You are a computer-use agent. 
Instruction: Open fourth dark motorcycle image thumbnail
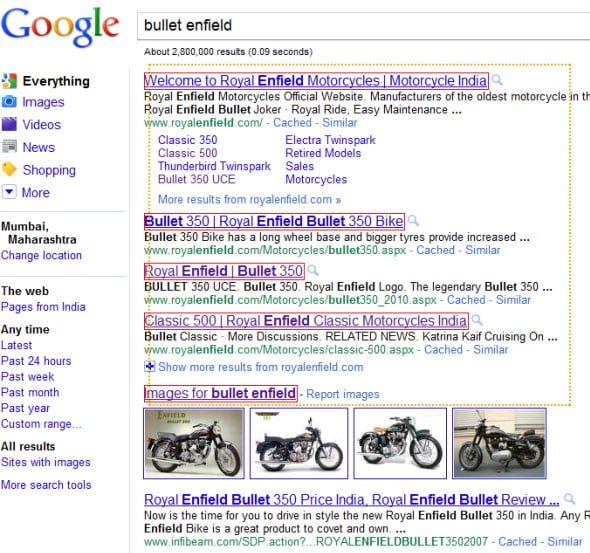tap(499, 444)
